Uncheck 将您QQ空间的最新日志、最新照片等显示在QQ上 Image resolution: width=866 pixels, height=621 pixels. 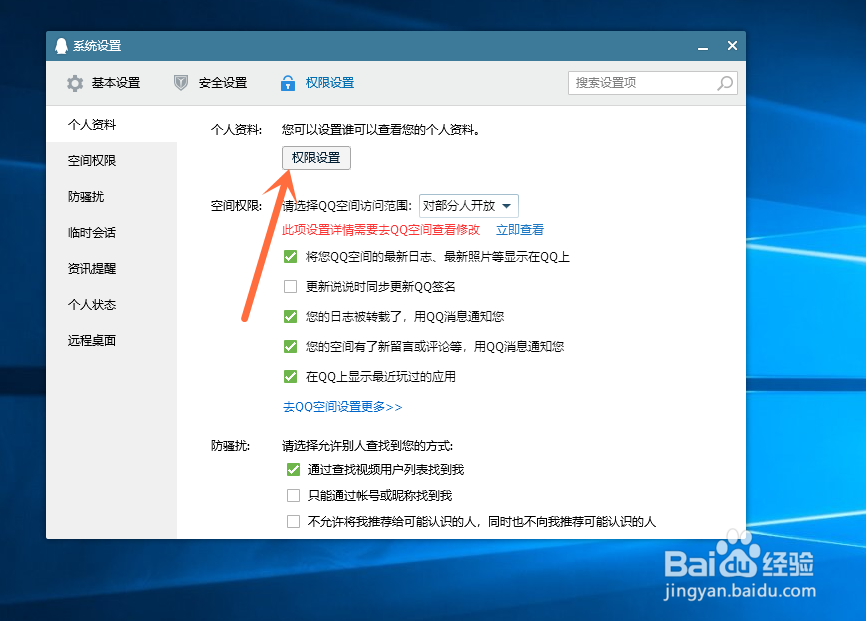(293, 257)
